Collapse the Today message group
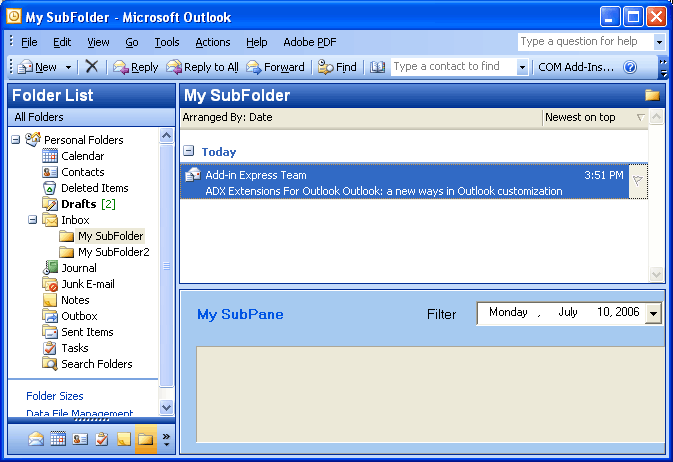The image size is (673, 462). [188, 151]
